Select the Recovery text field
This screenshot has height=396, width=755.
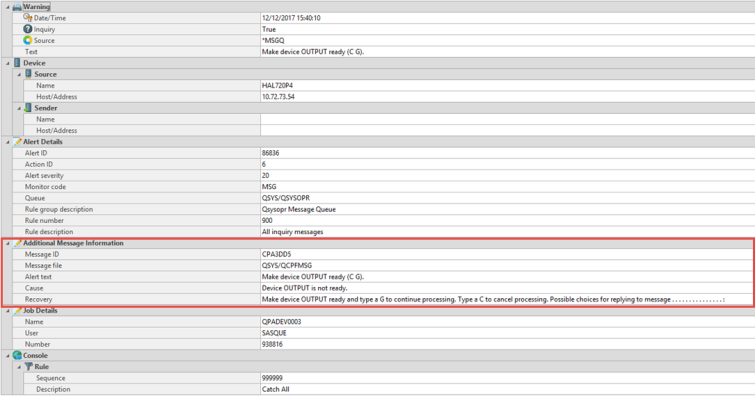pos(507,299)
